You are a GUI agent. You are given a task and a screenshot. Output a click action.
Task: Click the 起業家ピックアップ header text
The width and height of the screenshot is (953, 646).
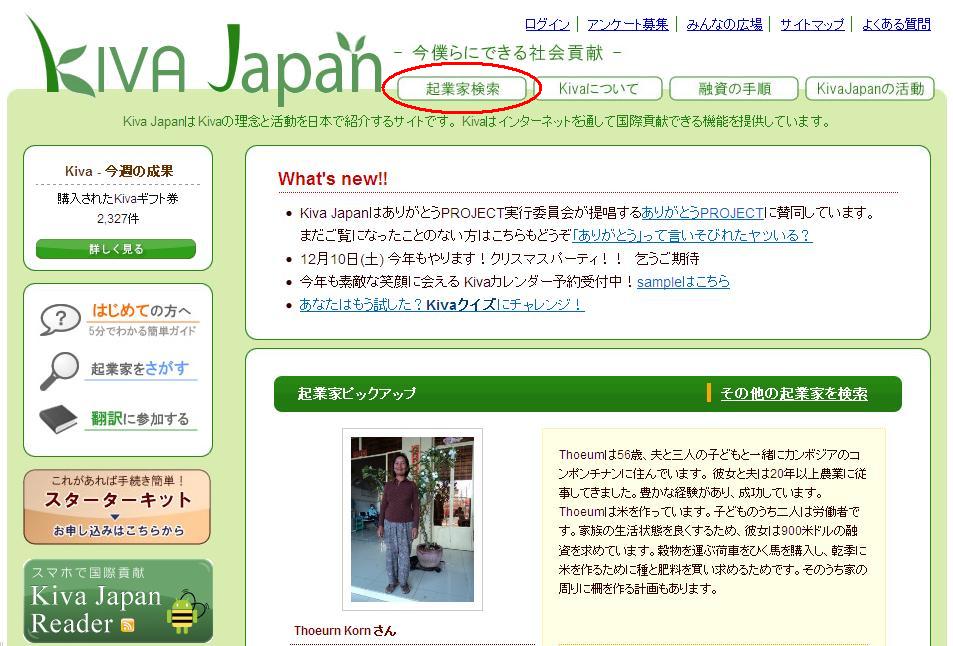[x=357, y=393]
